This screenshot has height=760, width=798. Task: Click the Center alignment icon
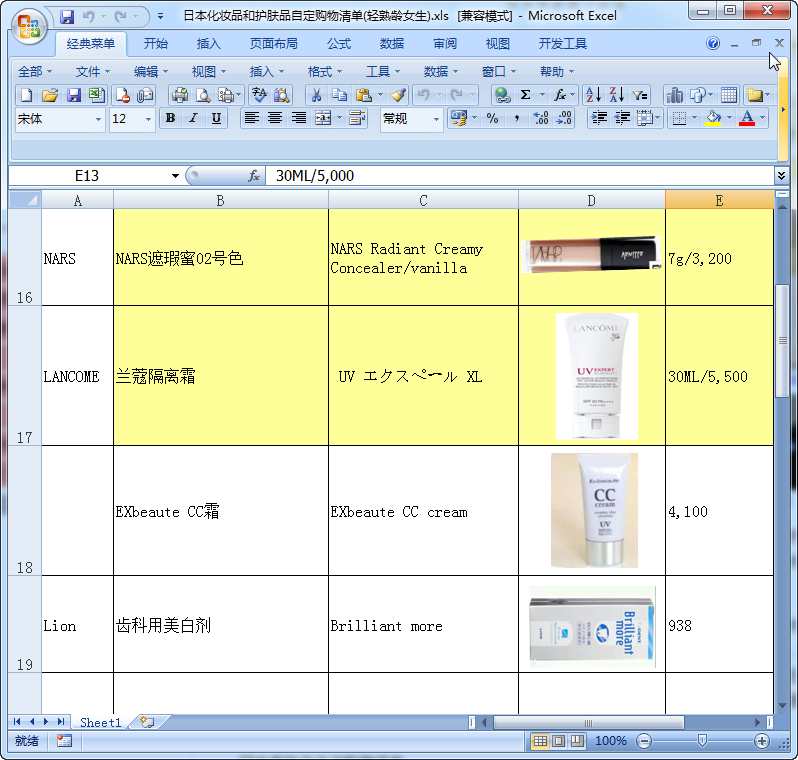(x=275, y=119)
